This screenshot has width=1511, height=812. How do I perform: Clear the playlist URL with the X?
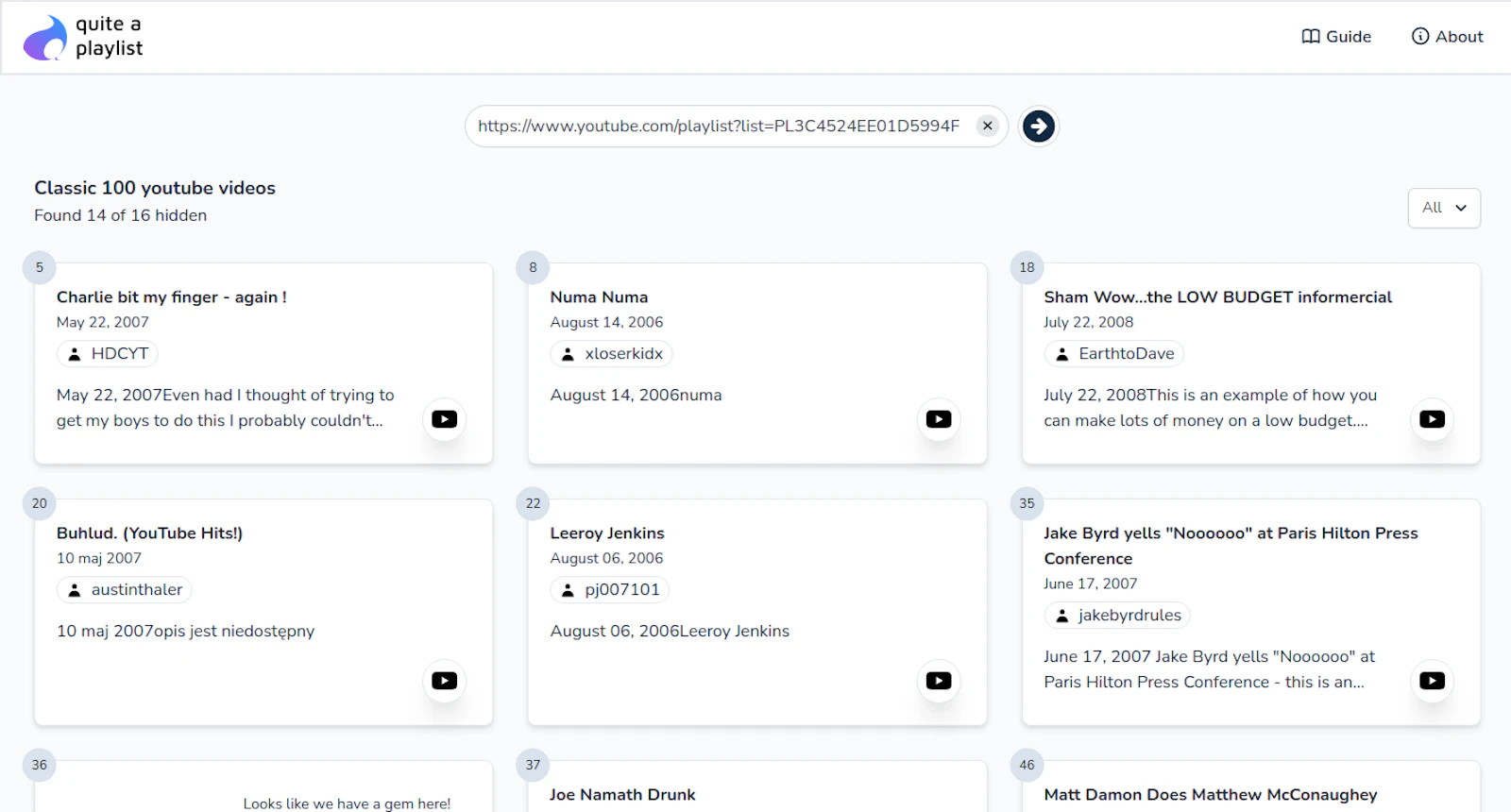987,126
